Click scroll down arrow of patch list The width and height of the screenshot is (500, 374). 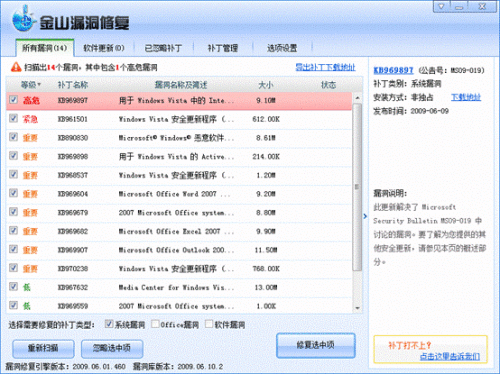(357, 308)
